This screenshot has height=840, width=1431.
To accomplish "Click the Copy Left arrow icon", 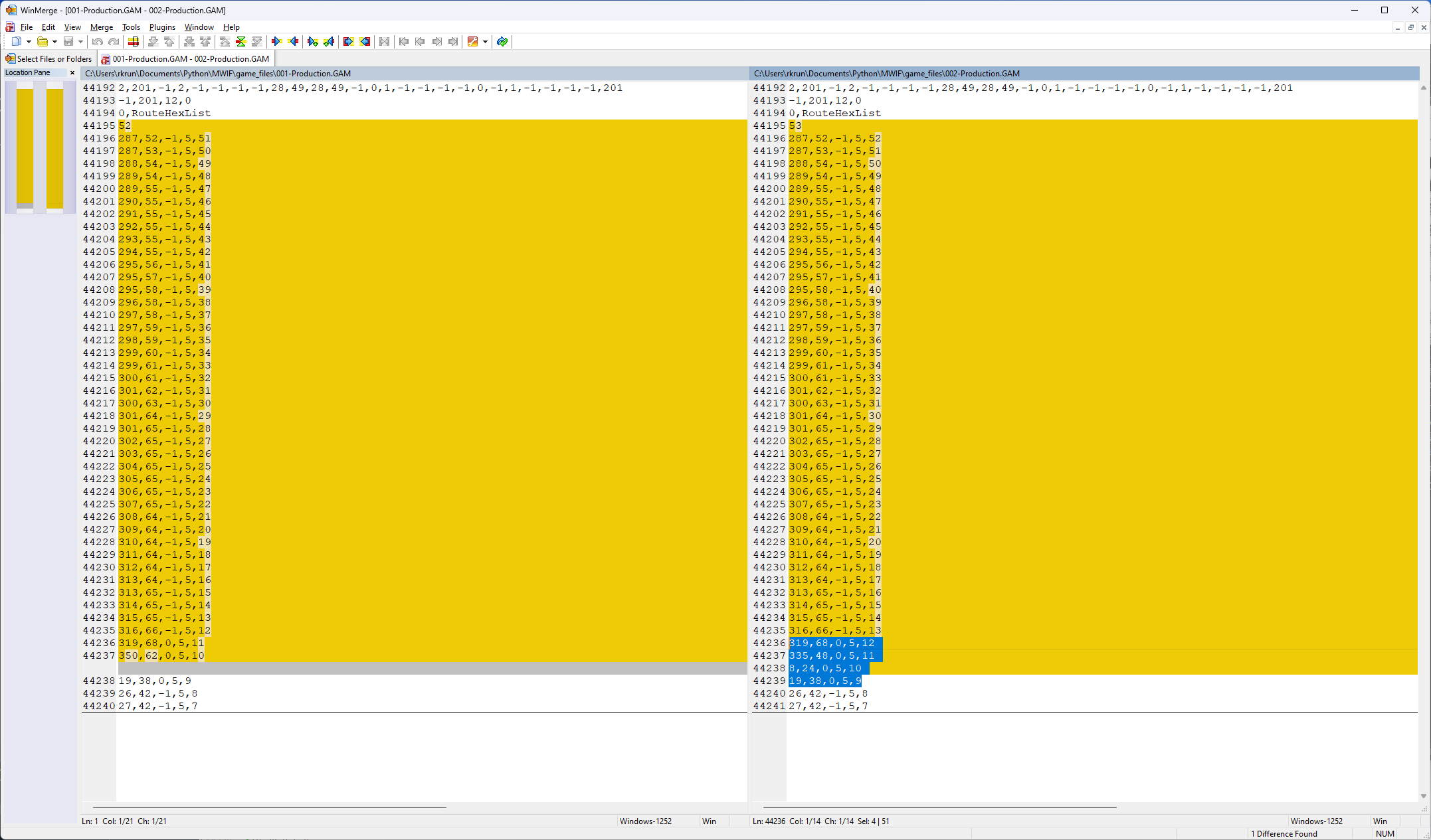I will click(293, 42).
